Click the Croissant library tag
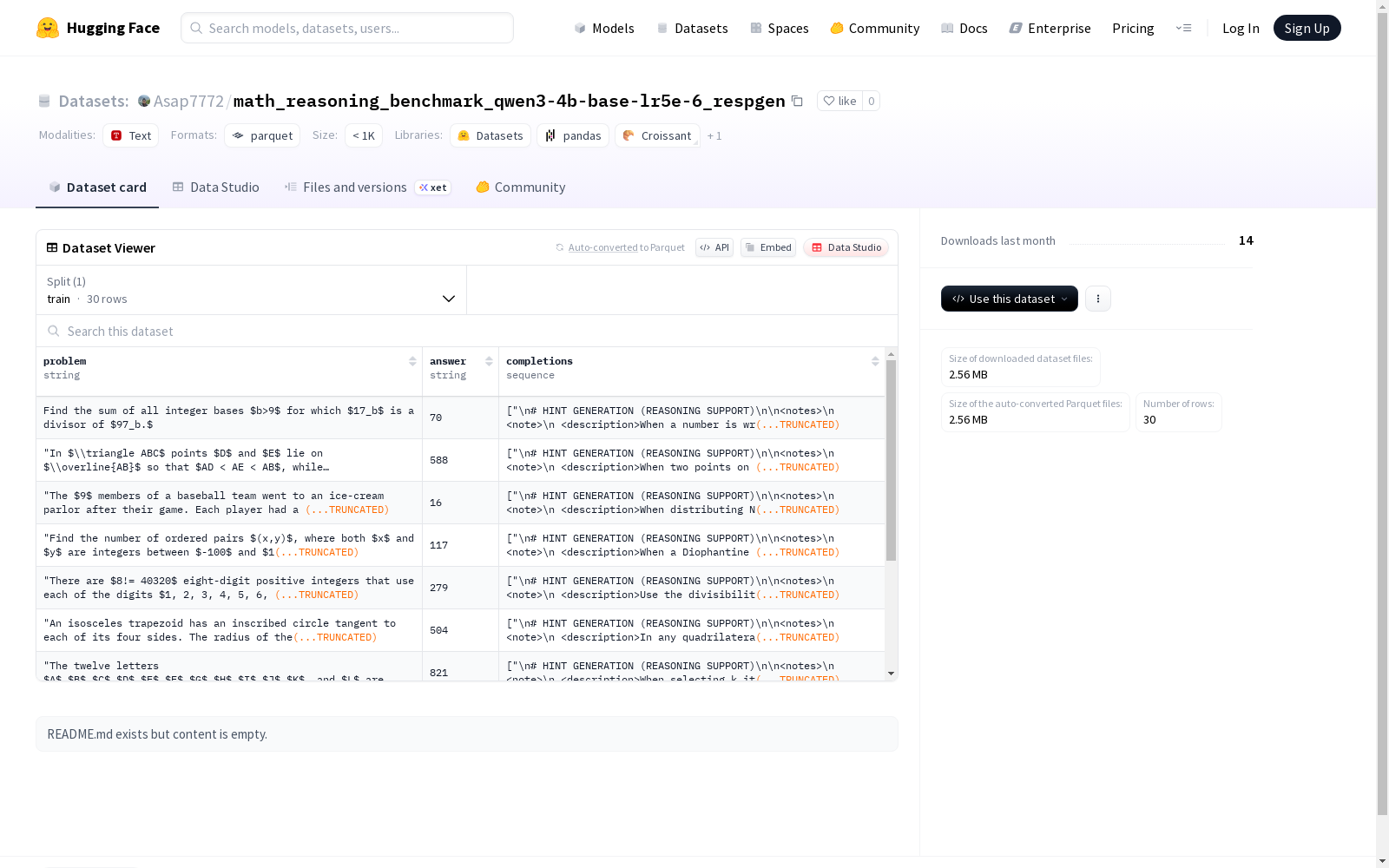Screen dimensions: 1389x868 657,135
